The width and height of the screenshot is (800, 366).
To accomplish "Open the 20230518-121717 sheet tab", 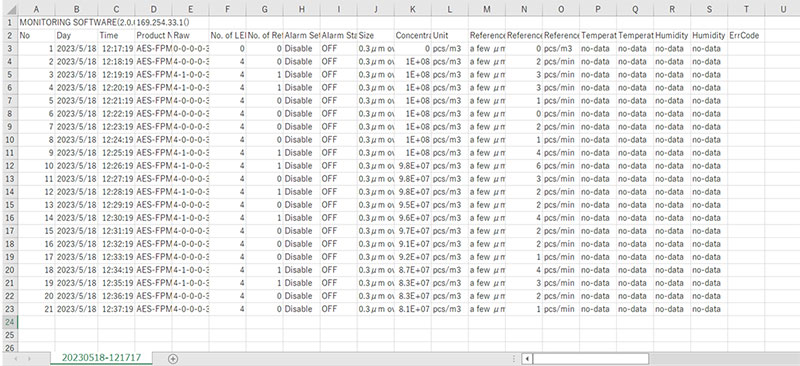I will 102,358.
